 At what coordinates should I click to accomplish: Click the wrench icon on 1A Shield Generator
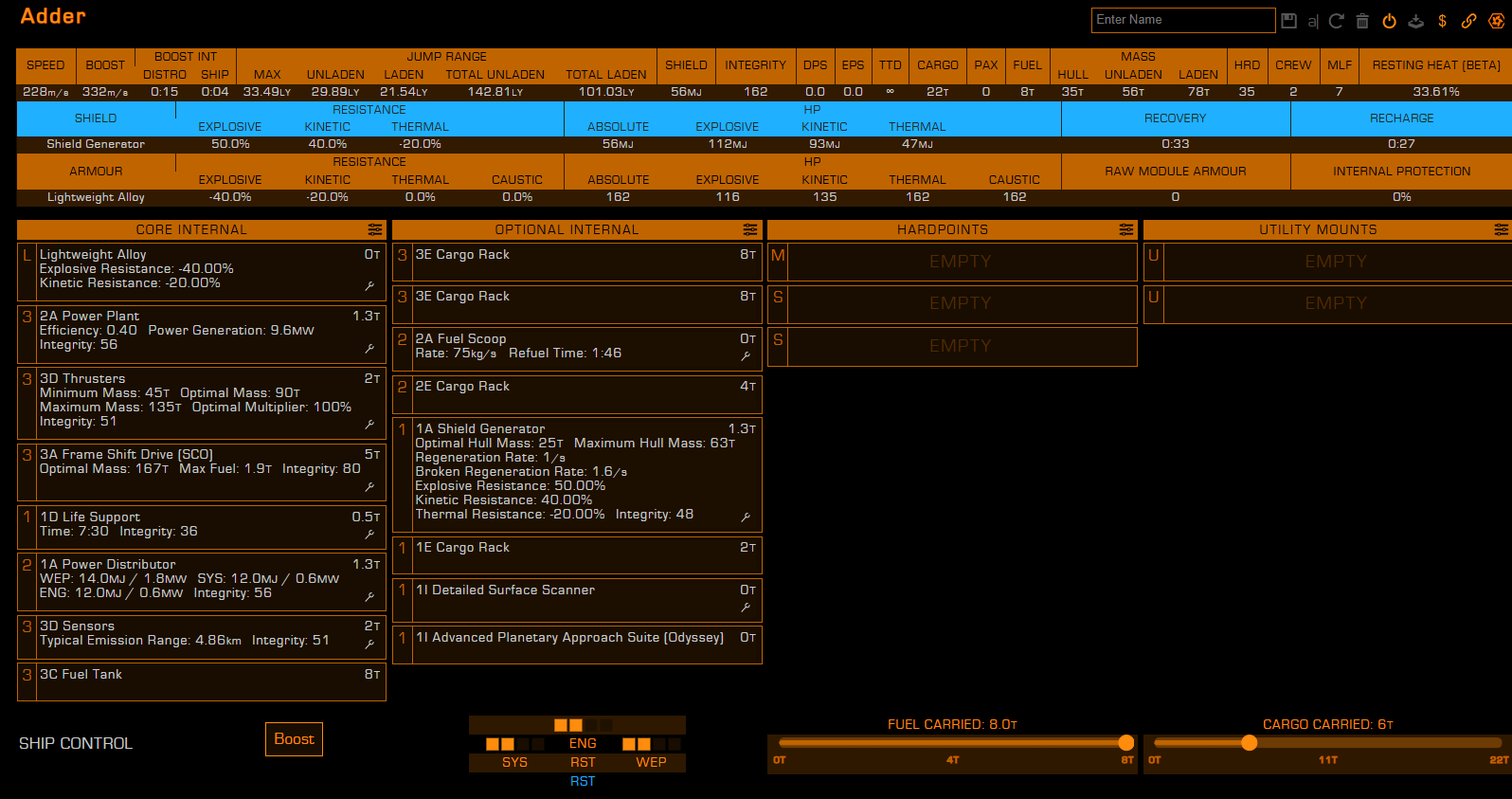746,518
